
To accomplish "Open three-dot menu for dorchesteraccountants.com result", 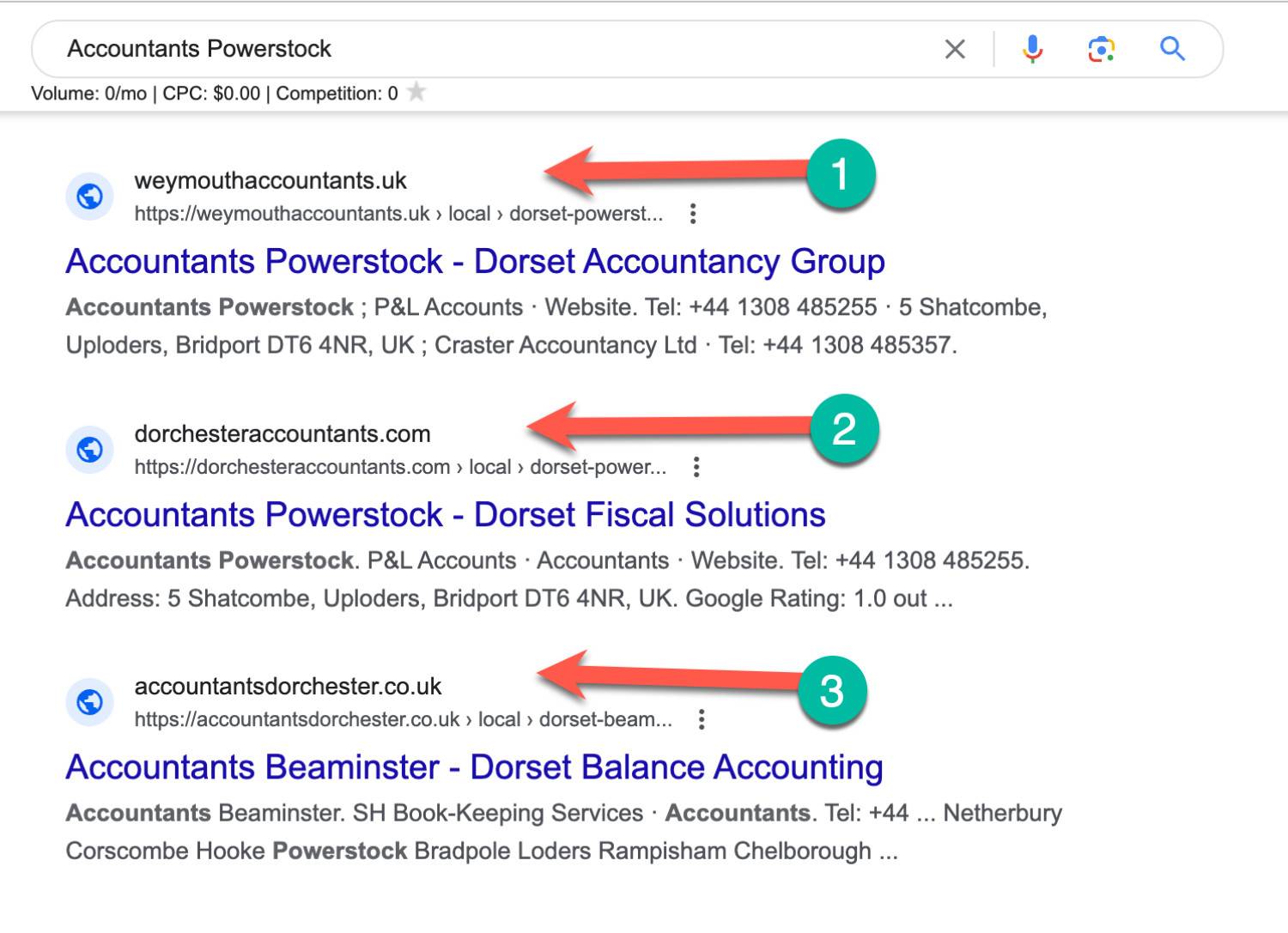I will (696, 467).
